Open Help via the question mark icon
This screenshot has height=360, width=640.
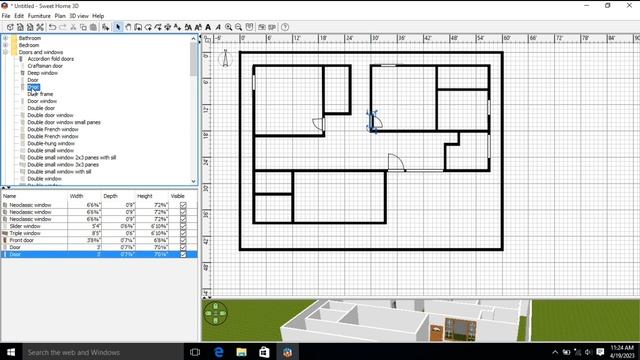click(285, 27)
